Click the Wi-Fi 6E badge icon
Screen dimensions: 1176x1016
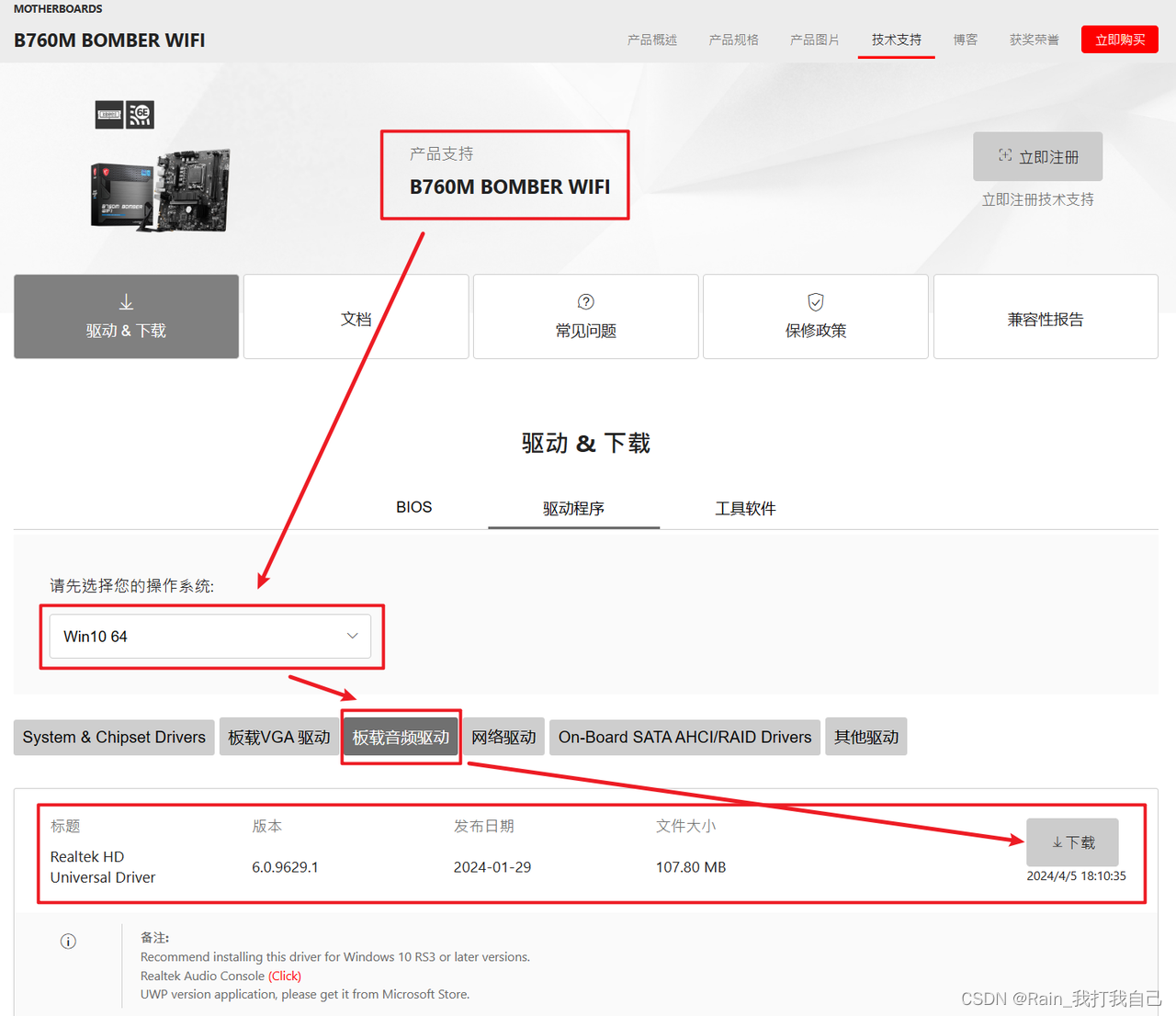(141, 115)
